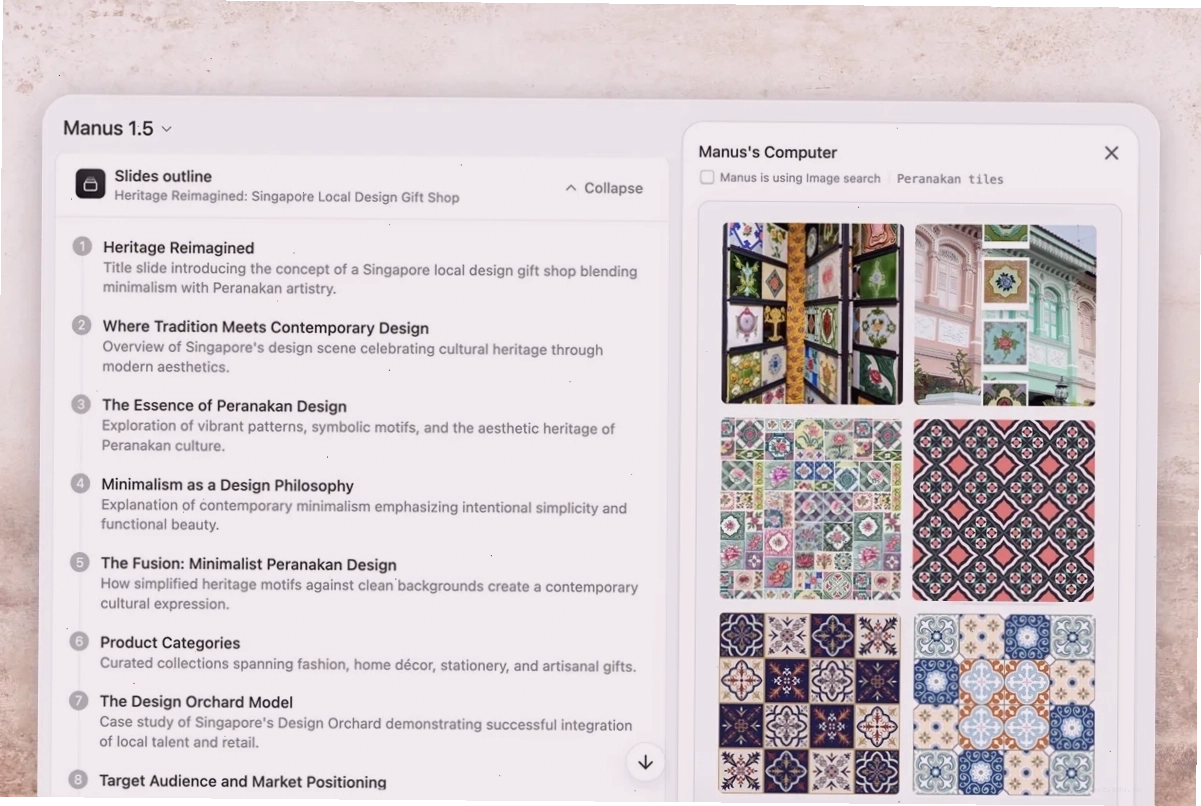Screen dimensions: 1201x806
Task: Select step 7 number circle icon
Action: (x=79, y=701)
